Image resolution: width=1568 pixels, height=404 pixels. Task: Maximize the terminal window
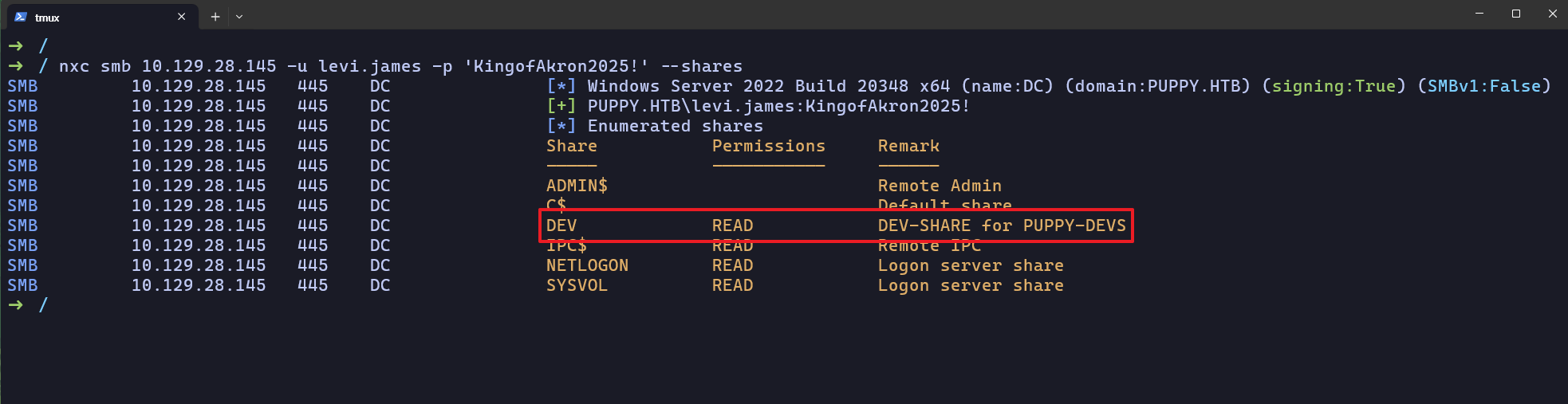[x=1516, y=14]
